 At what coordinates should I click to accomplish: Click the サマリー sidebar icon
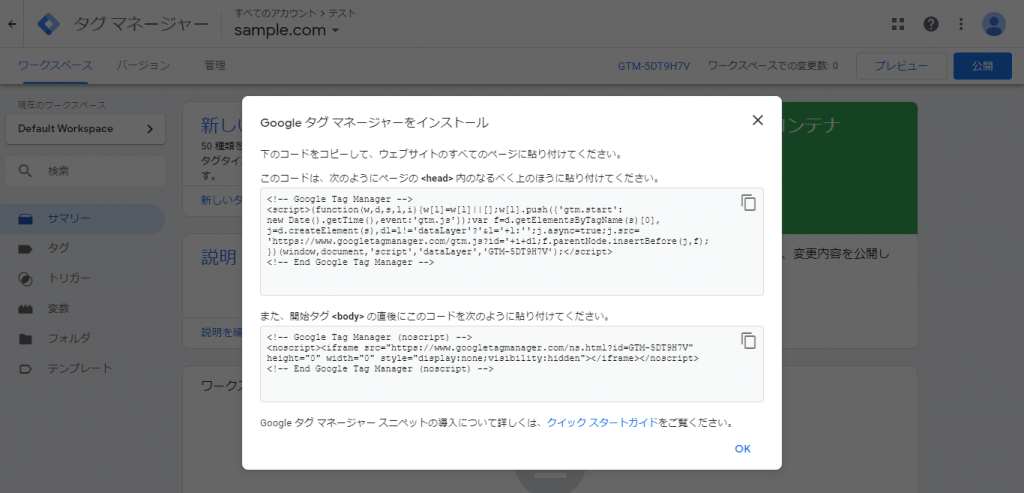point(25,219)
